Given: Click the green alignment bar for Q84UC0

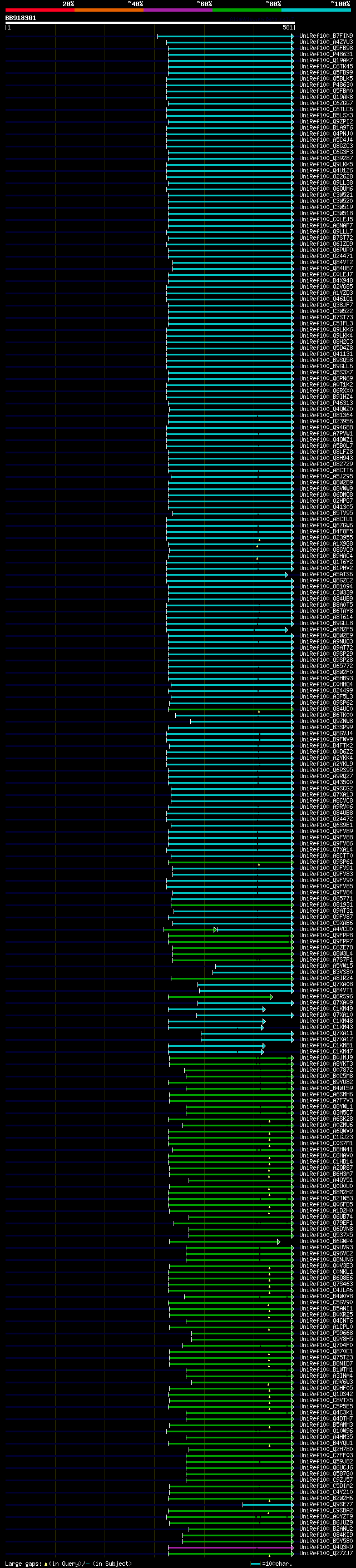Looking at the screenshot, I should click(231, 709).
